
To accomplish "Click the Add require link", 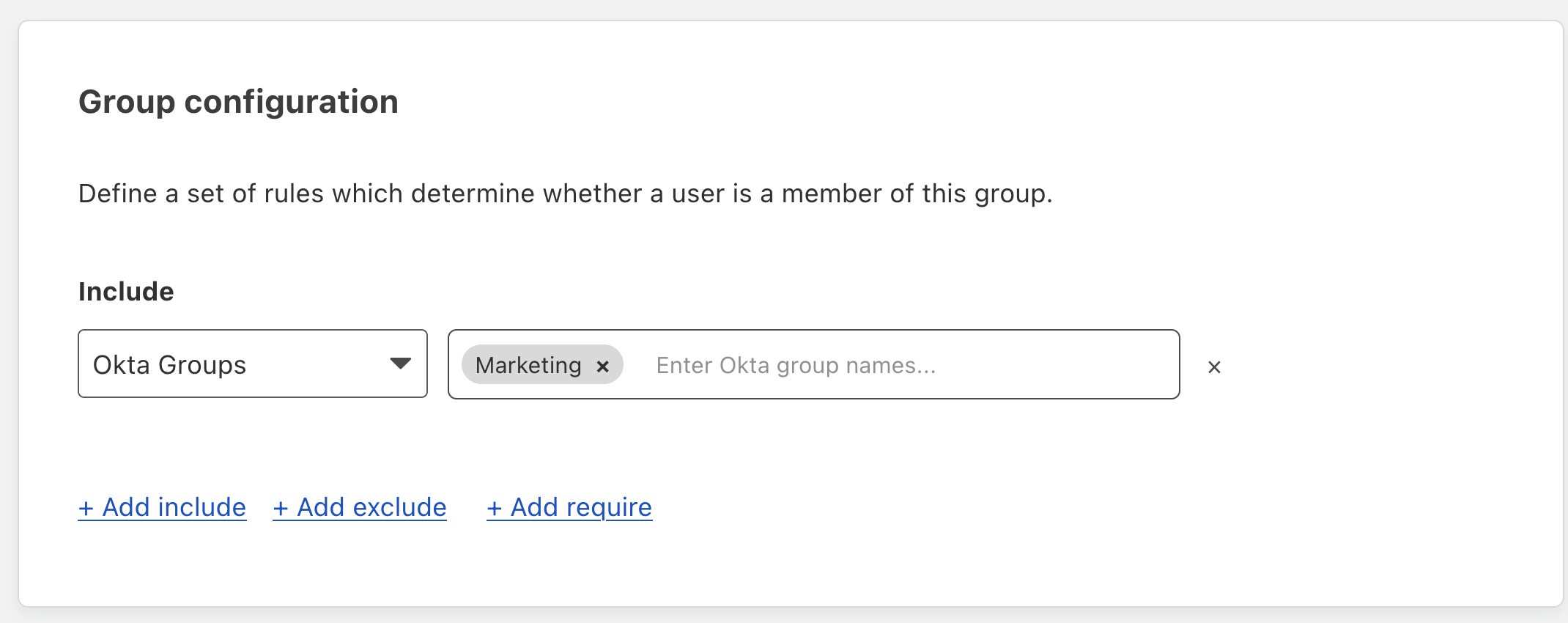I will tap(569, 507).
